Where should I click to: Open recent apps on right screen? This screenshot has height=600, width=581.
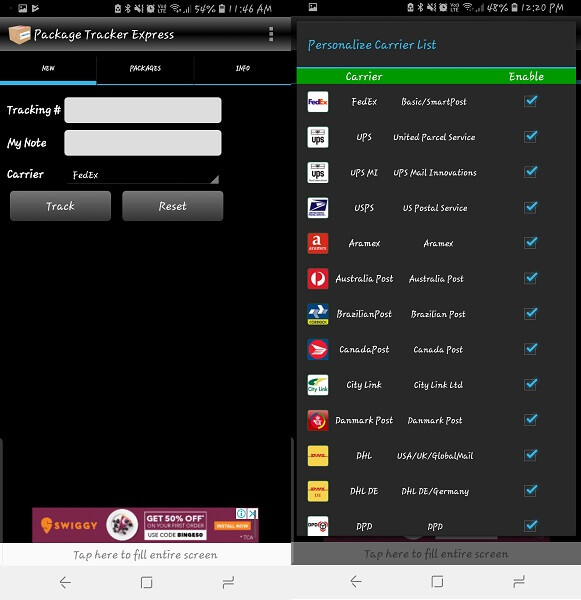click(x=519, y=581)
